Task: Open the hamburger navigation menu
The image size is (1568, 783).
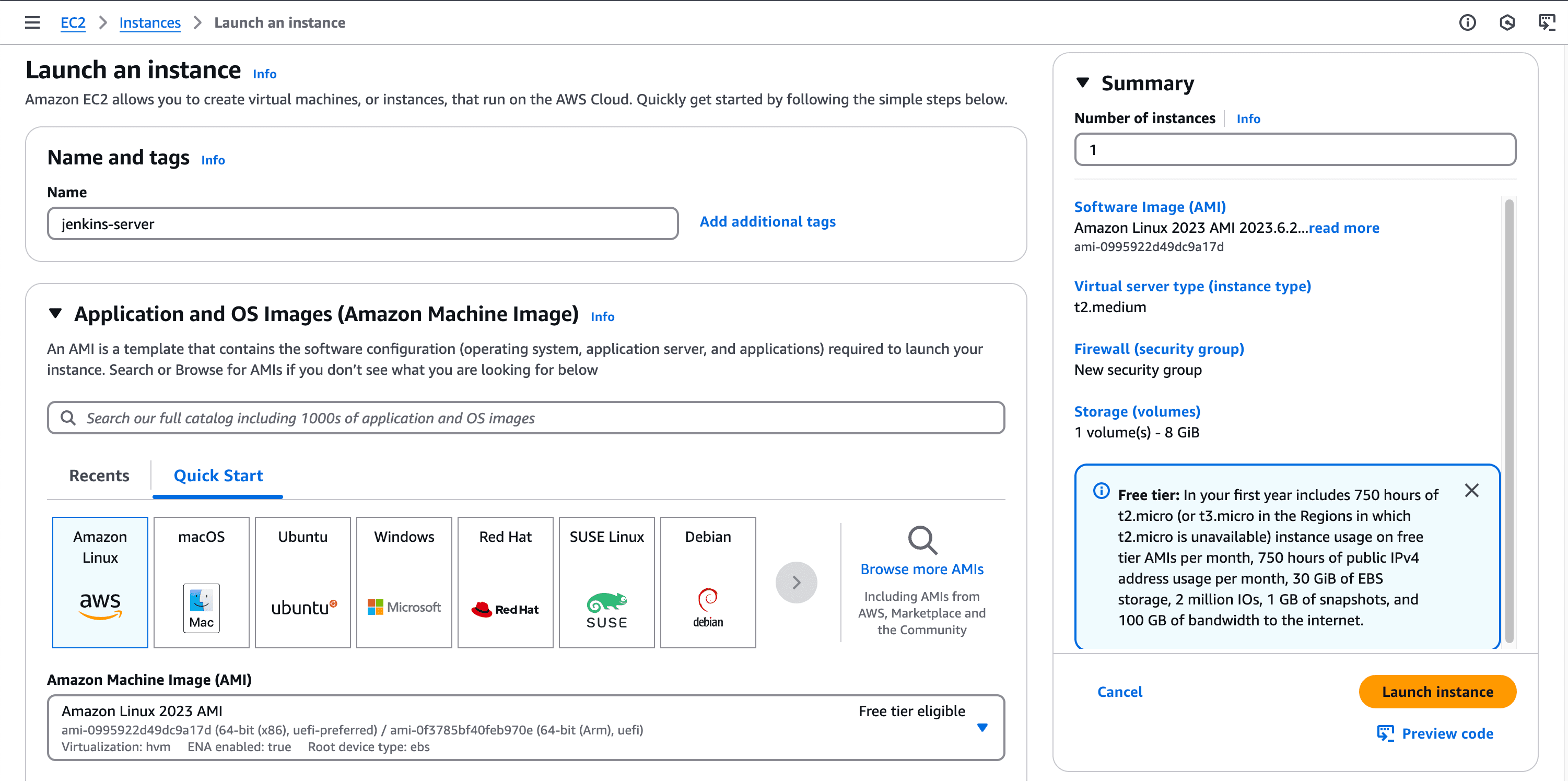Action: (x=32, y=22)
